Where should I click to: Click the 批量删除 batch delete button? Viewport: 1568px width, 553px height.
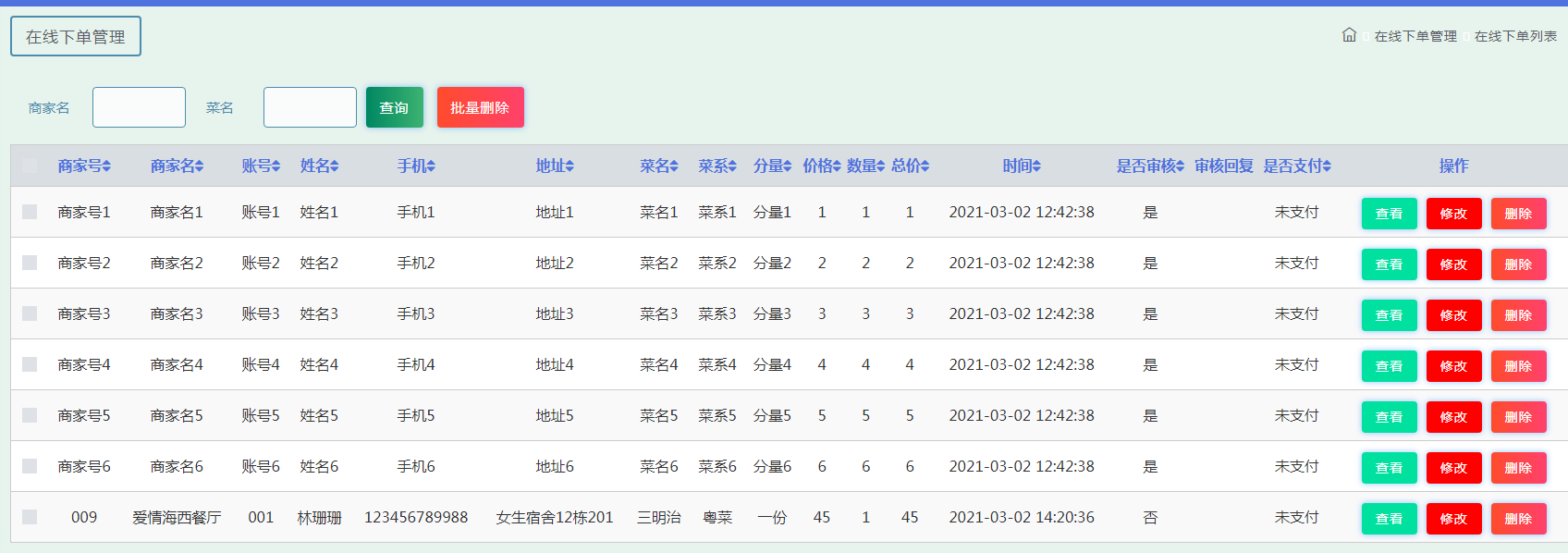click(x=481, y=107)
